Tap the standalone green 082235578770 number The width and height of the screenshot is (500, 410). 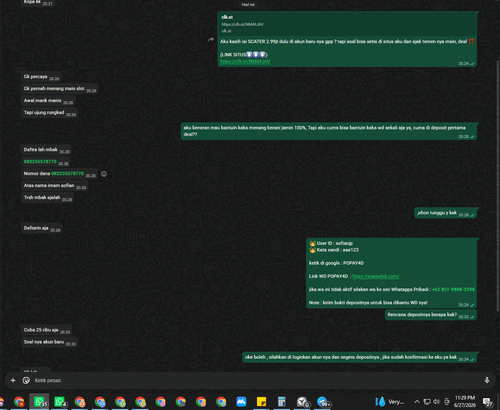point(40,161)
